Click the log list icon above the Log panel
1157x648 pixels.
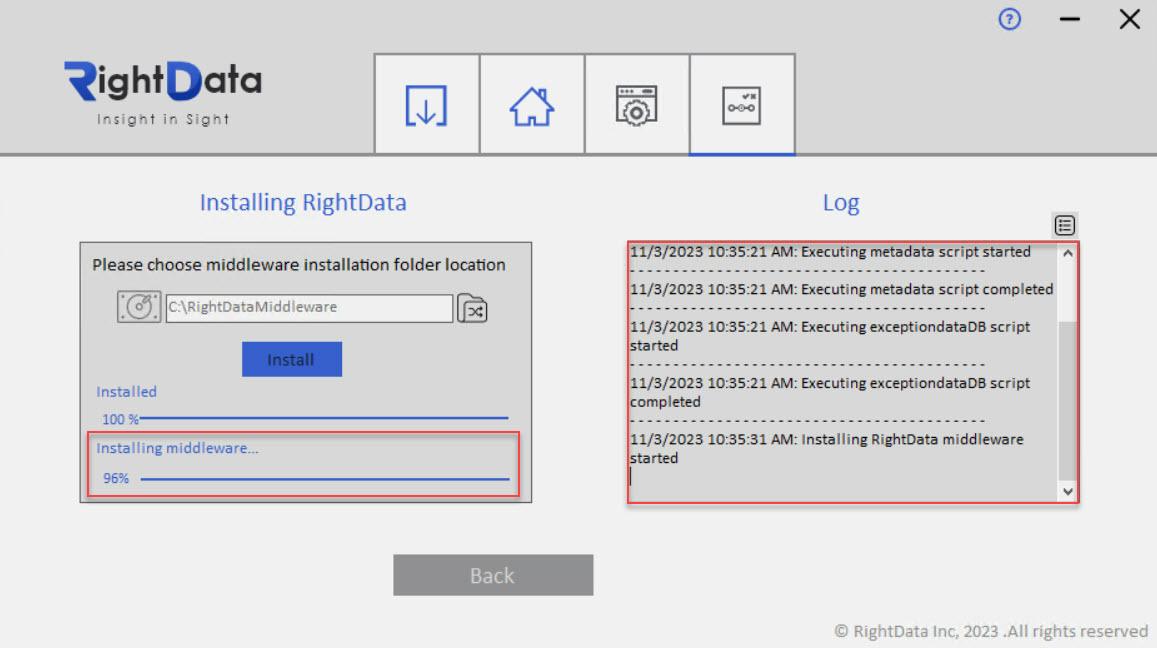1062,225
